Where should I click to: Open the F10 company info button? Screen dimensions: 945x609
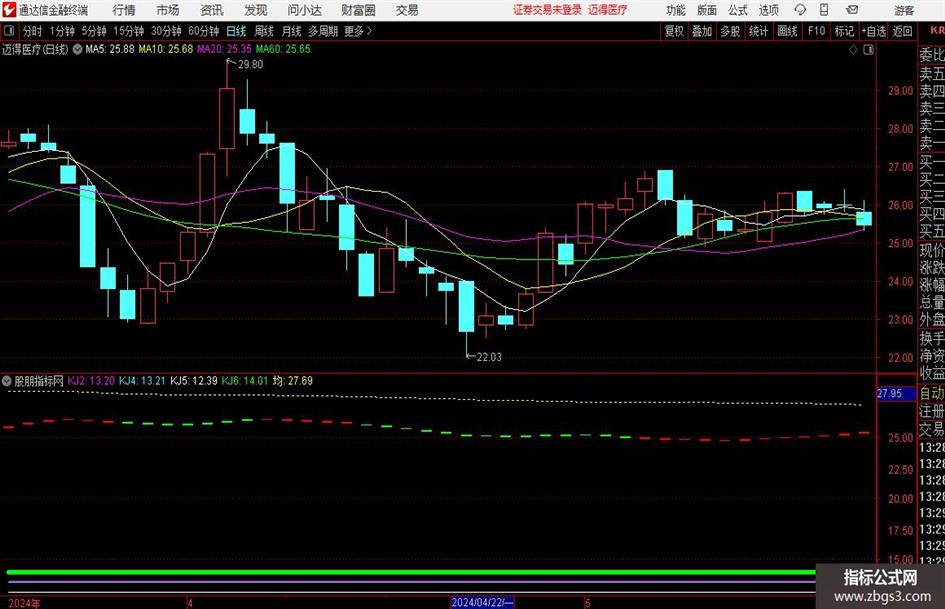(x=816, y=31)
